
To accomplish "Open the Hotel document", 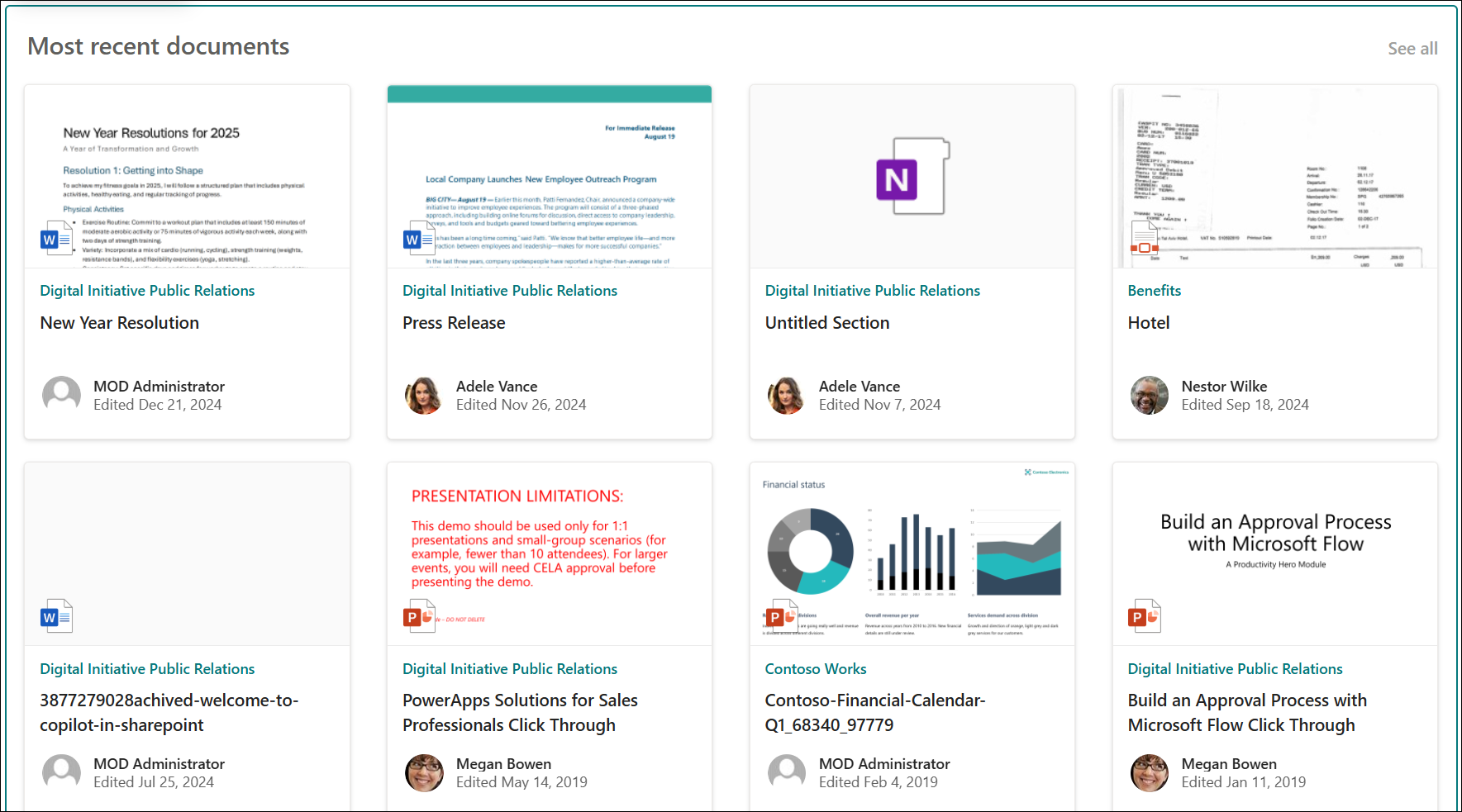I will click(1148, 322).
